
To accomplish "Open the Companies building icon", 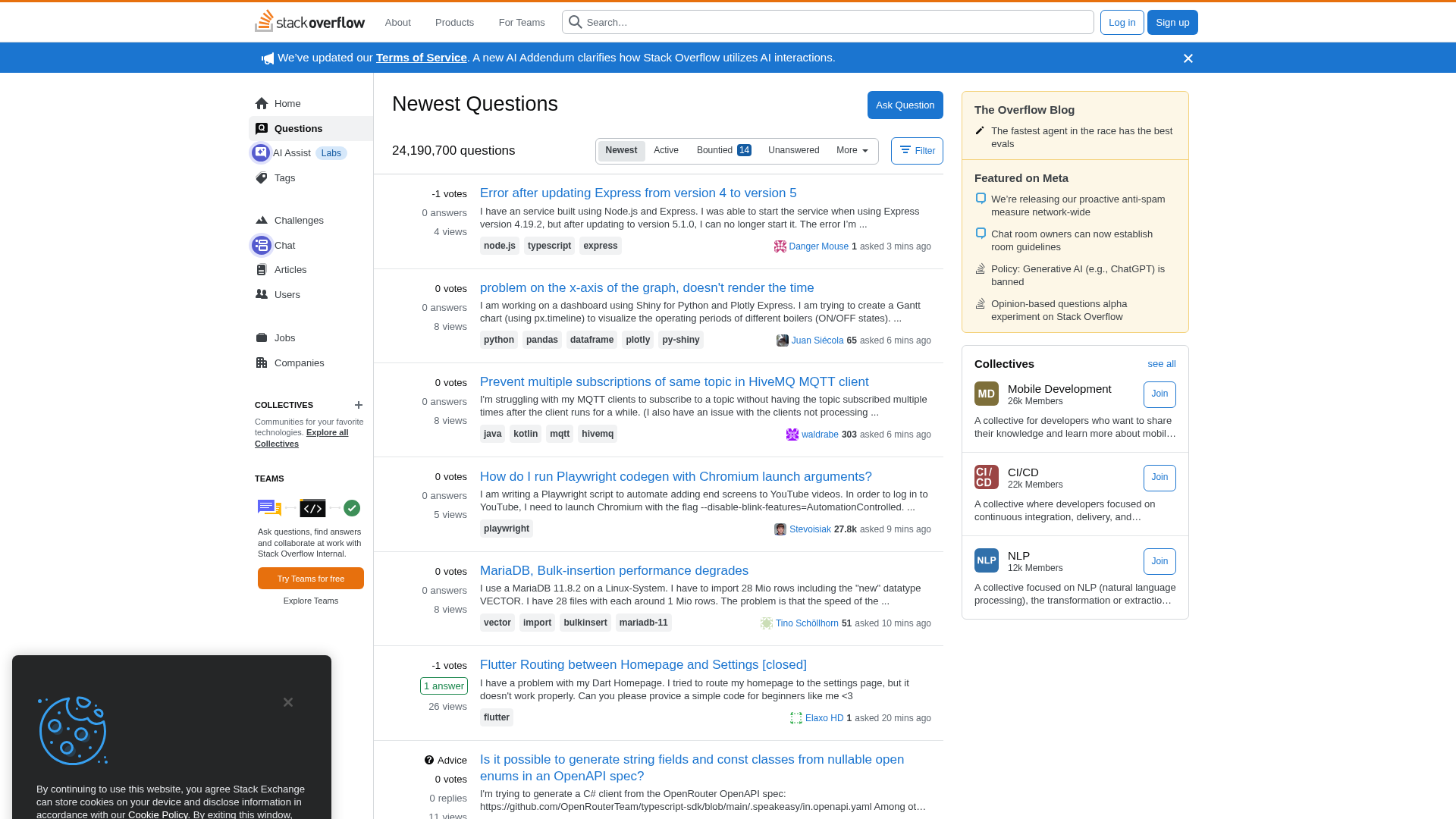I will [x=262, y=362].
